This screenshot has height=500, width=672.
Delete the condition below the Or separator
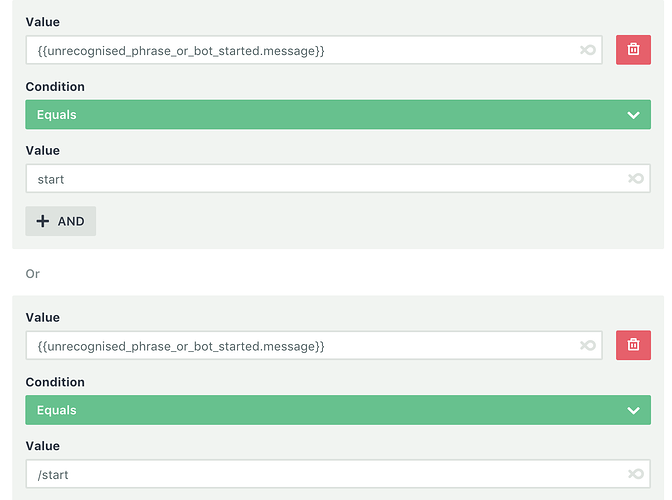(x=633, y=345)
